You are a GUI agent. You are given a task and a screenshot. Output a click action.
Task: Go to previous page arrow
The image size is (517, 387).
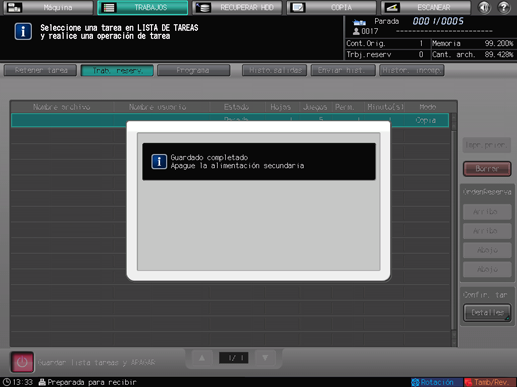202,358
